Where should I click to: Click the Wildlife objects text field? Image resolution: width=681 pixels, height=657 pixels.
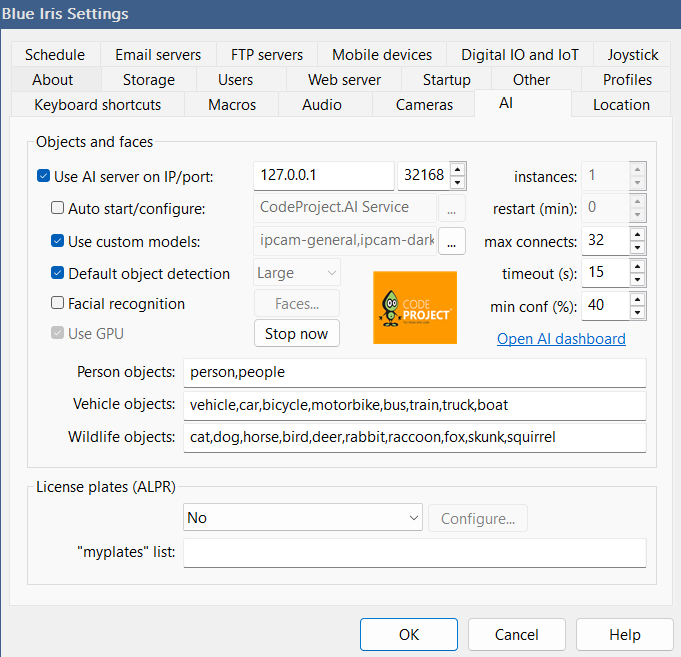click(414, 437)
